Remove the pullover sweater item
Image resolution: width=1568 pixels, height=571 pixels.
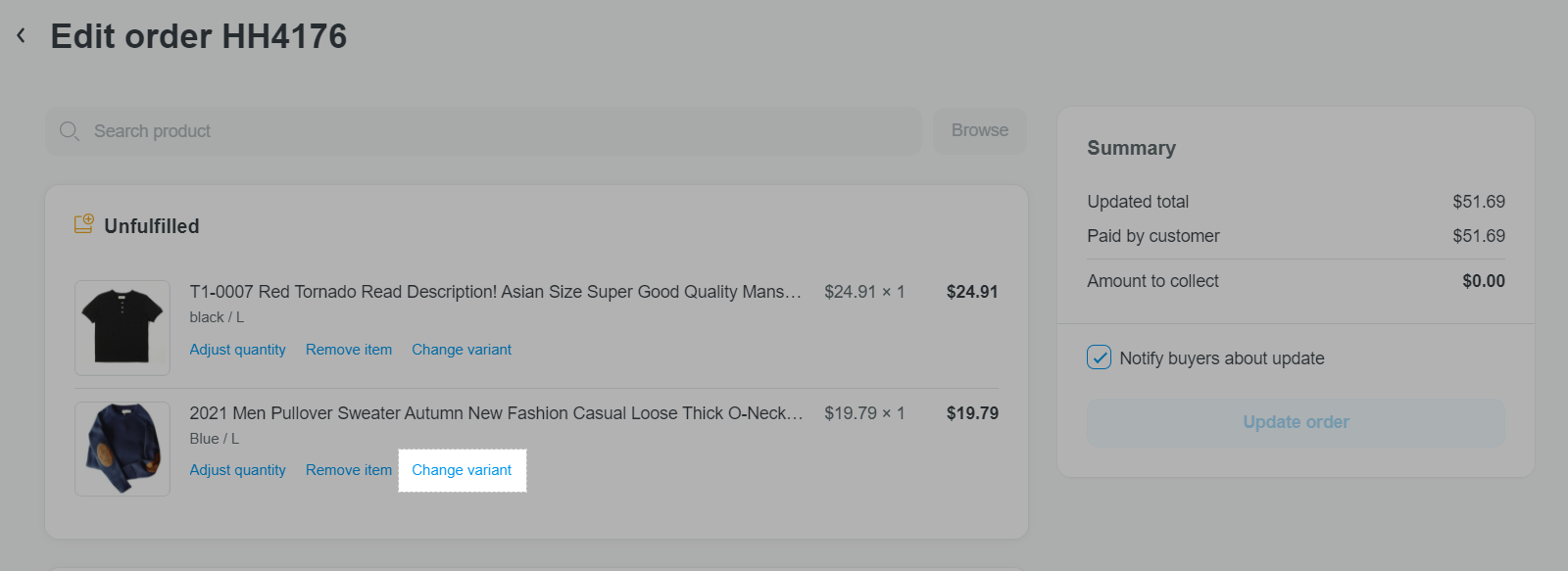point(349,470)
